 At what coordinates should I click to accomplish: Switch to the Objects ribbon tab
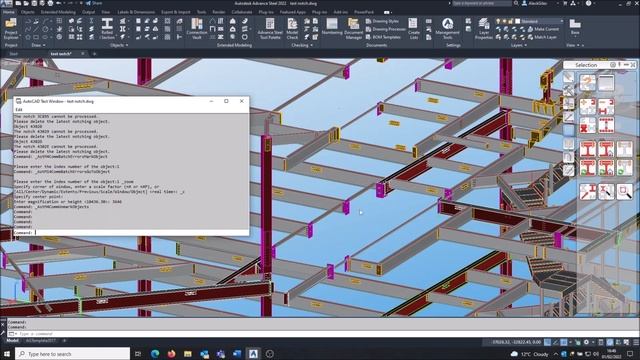click(27, 12)
